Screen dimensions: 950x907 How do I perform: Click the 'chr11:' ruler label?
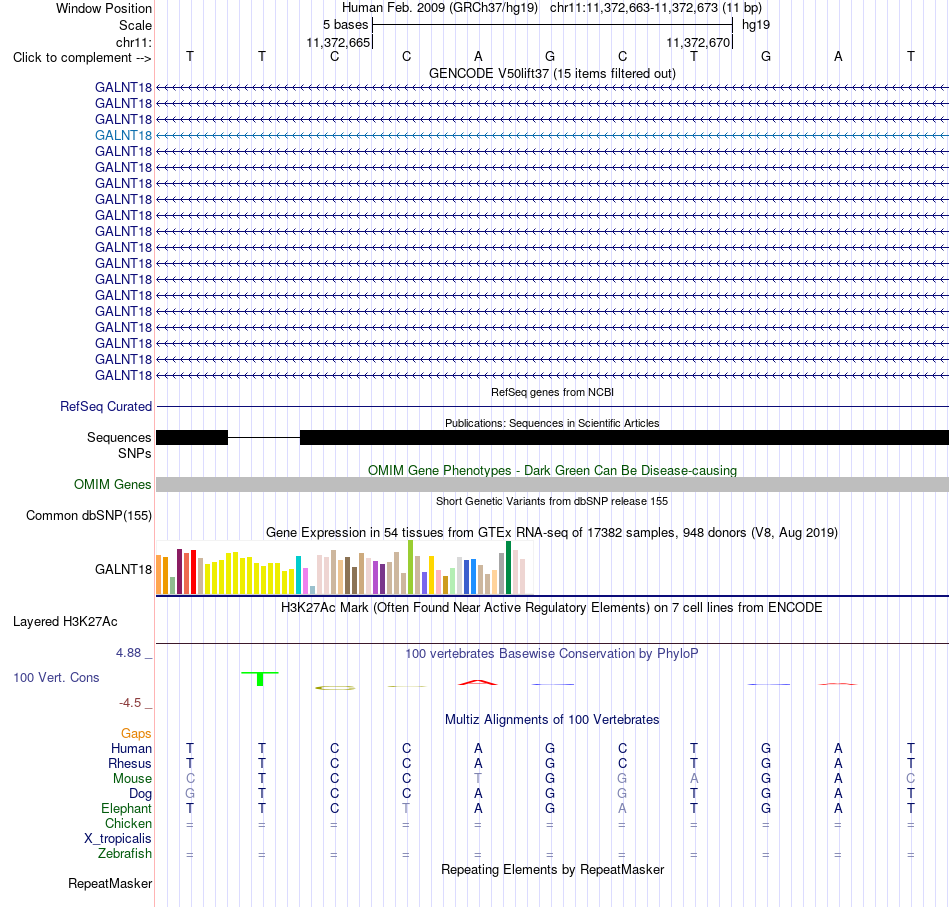click(x=133, y=42)
